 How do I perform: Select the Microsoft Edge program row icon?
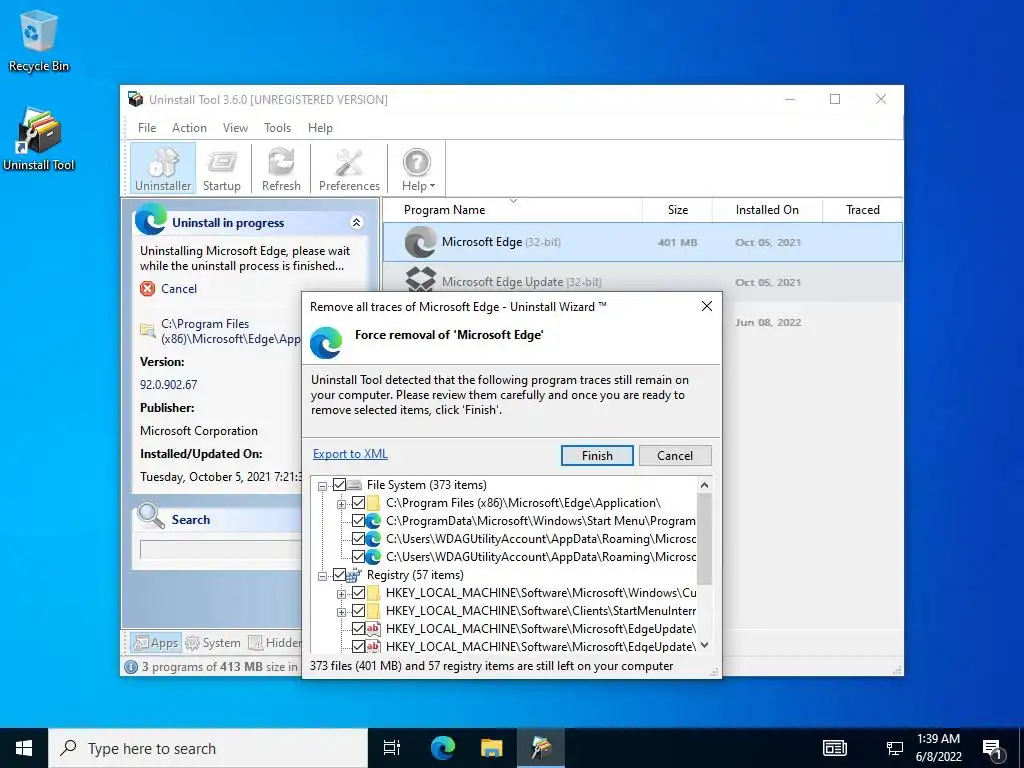click(421, 242)
